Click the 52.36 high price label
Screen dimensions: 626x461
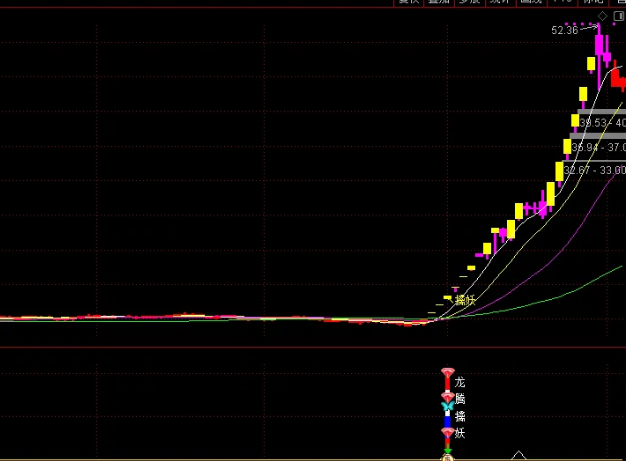tap(564, 30)
